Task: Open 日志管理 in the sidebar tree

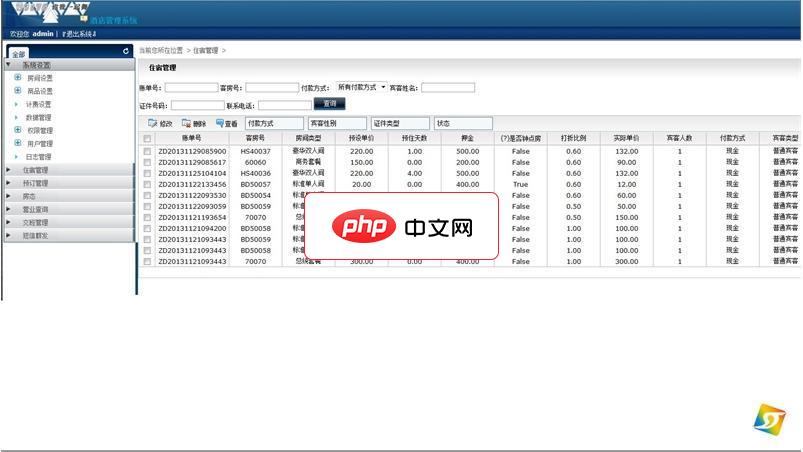Action: tap(39, 157)
